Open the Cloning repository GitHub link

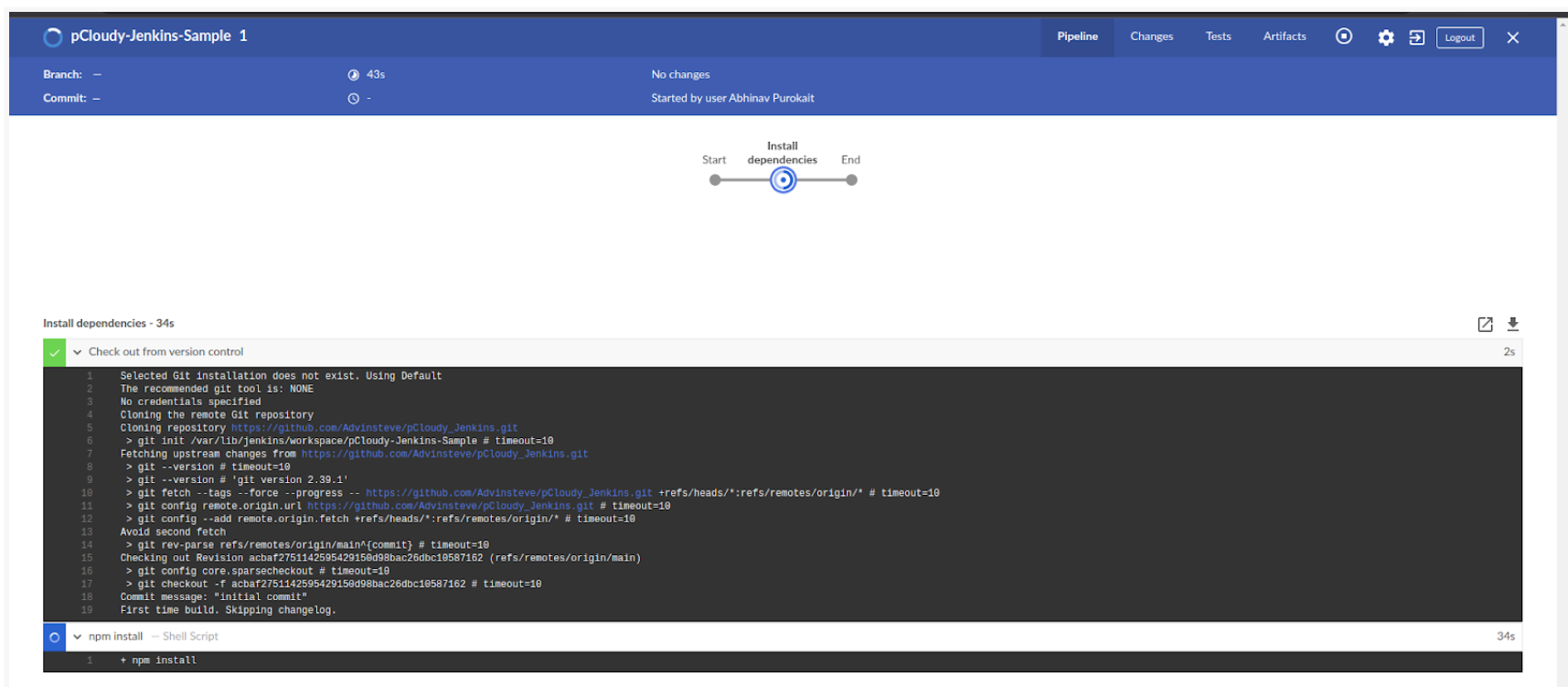coord(374,428)
